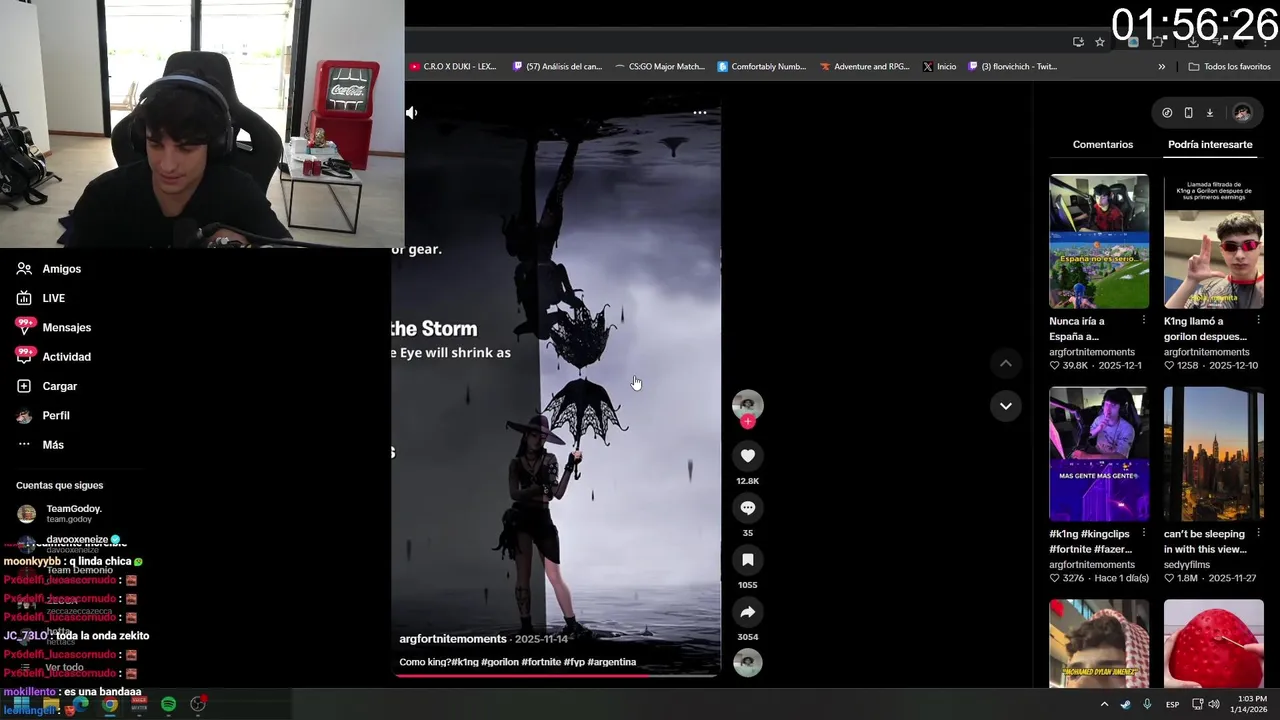
Task: Open LIVE section in the sidebar
Action: coord(41,298)
